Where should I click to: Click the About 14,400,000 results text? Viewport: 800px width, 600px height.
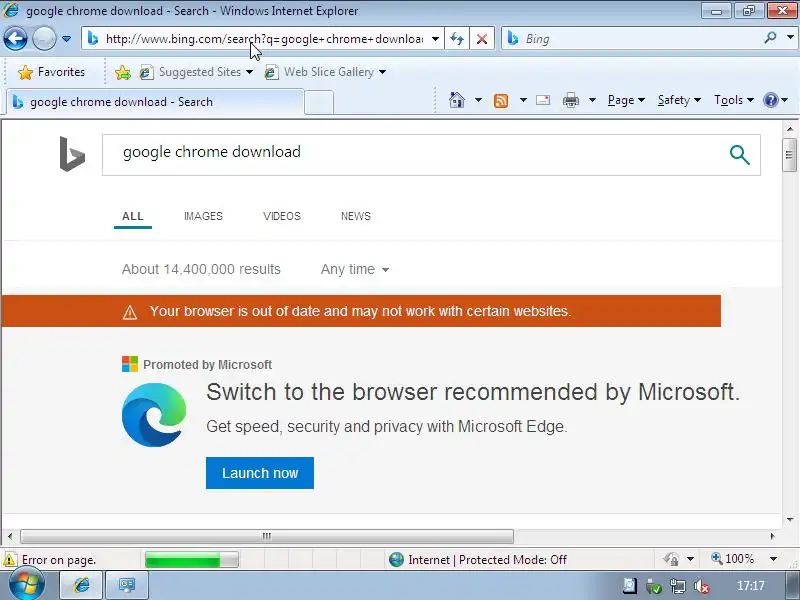(201, 269)
